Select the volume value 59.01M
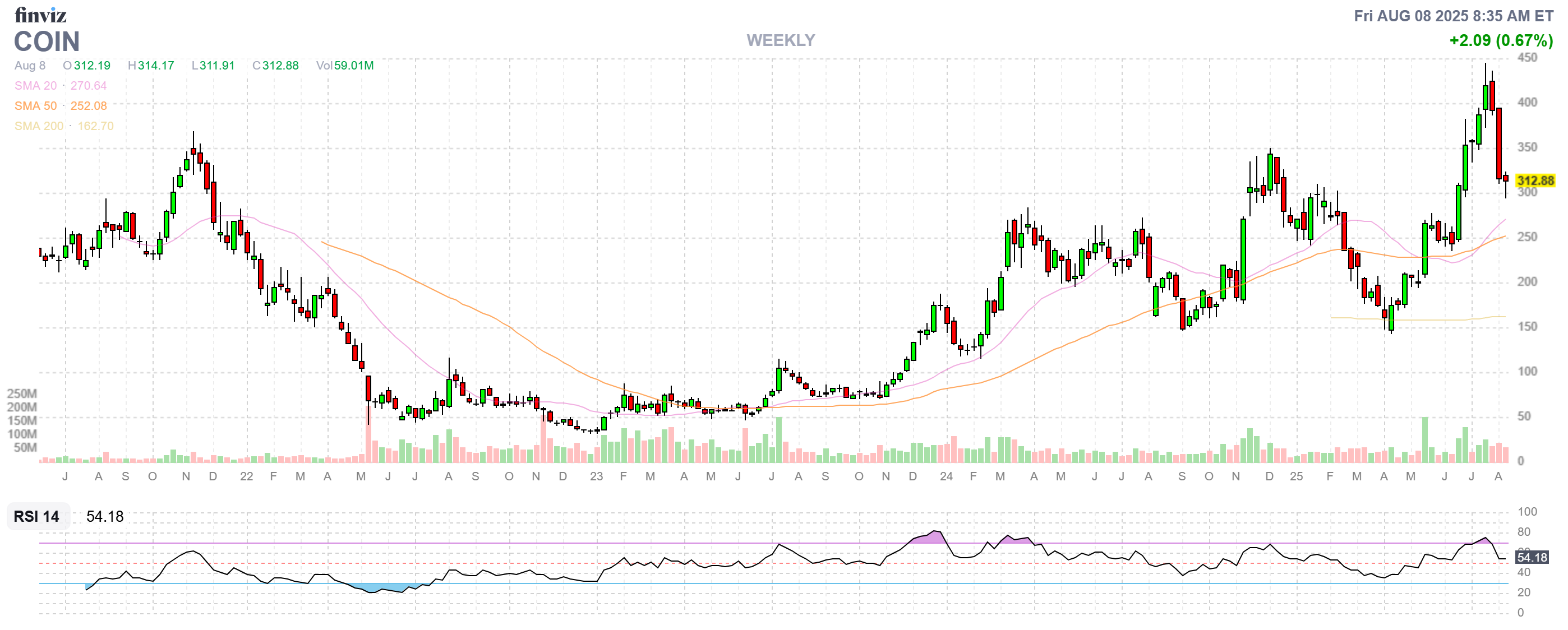This screenshot has height=630, width=1568. coord(354,66)
